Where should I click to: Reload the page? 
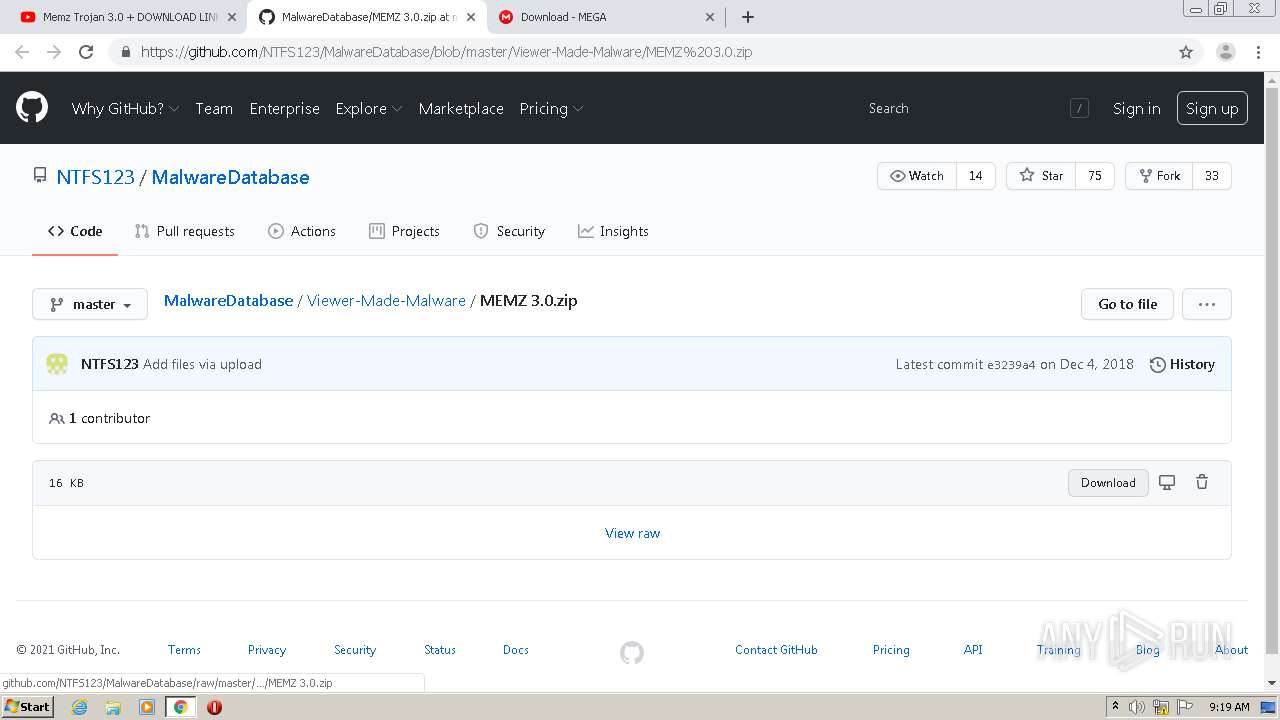(x=86, y=52)
